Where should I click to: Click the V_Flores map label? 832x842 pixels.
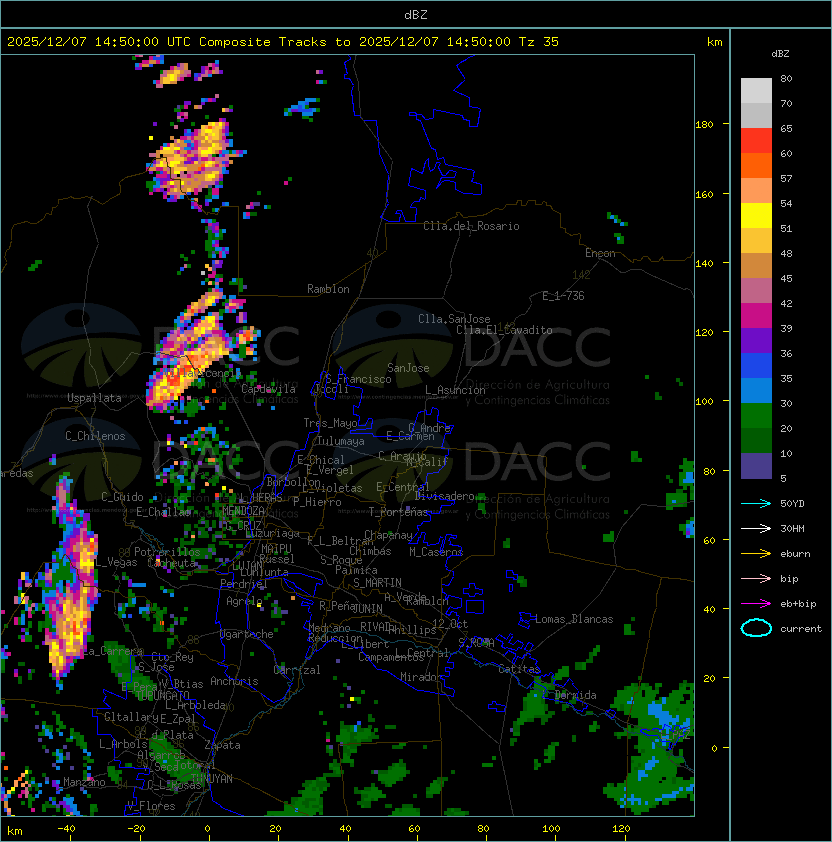click(x=151, y=806)
